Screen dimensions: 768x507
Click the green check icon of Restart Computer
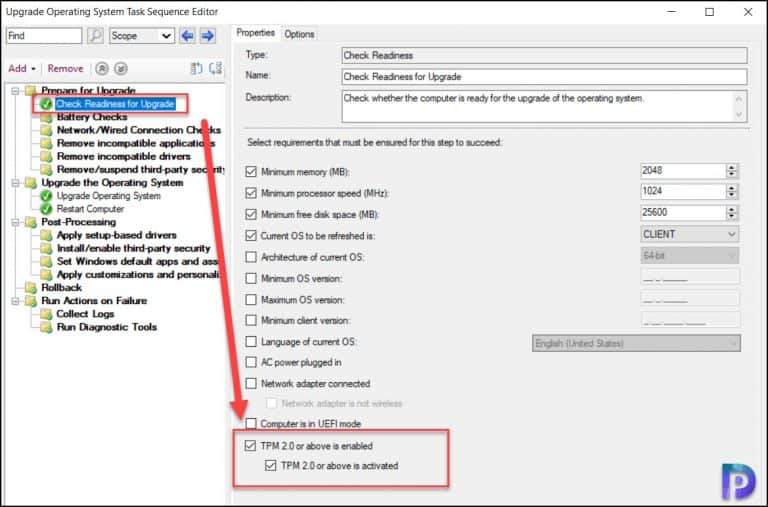(x=46, y=209)
